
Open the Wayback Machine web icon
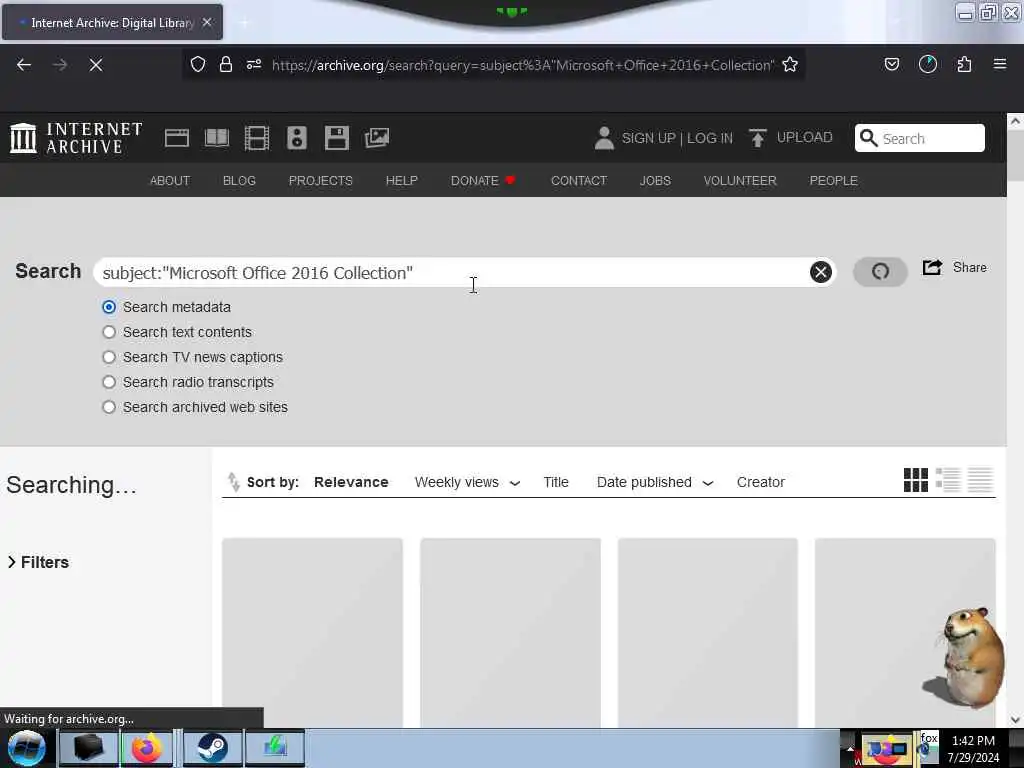(x=176, y=138)
